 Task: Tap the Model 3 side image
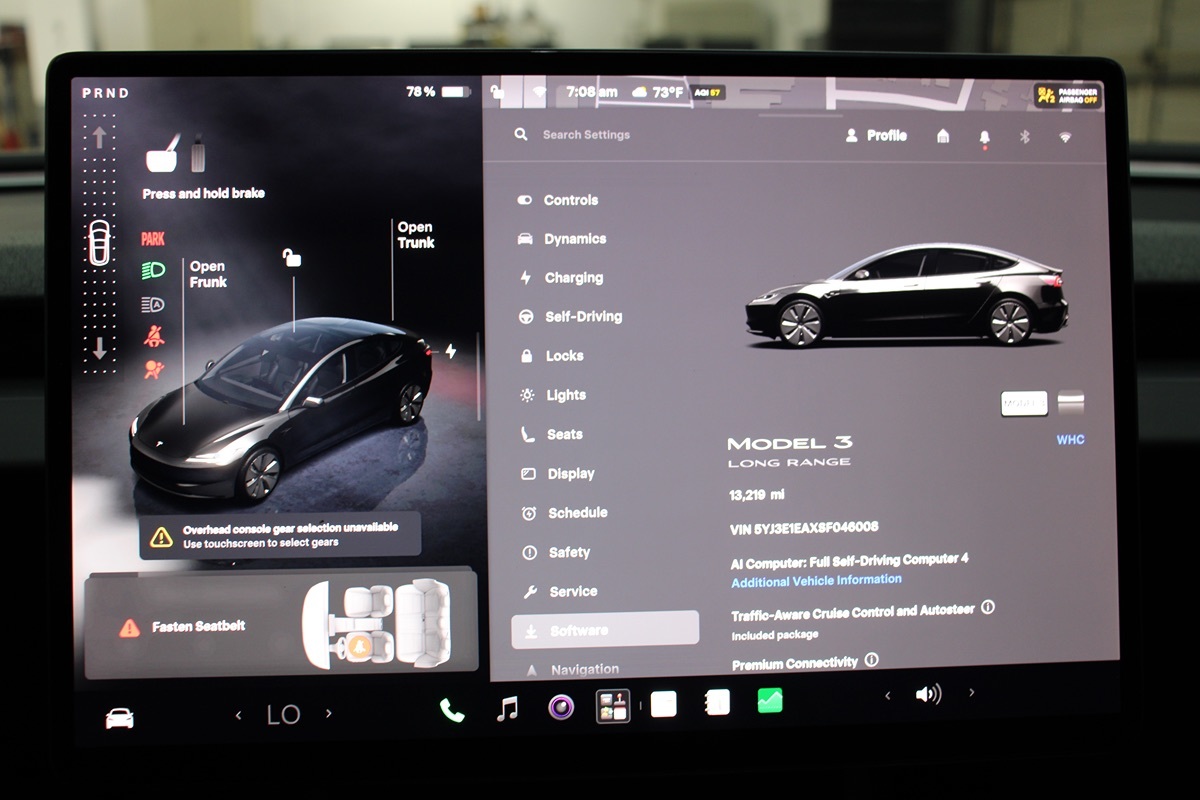[906, 295]
